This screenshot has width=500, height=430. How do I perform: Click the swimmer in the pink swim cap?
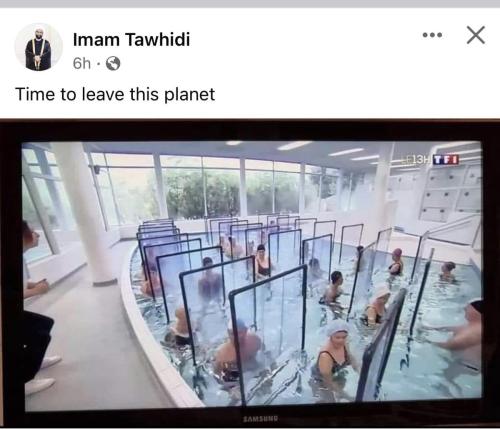click(396, 262)
